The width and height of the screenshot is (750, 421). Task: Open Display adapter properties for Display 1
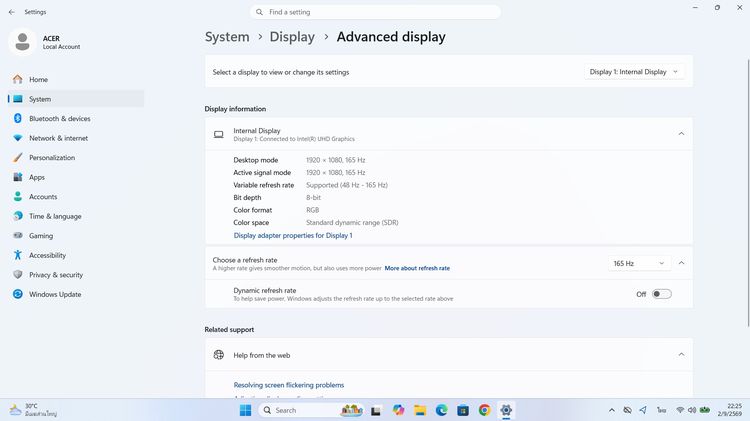(x=293, y=235)
